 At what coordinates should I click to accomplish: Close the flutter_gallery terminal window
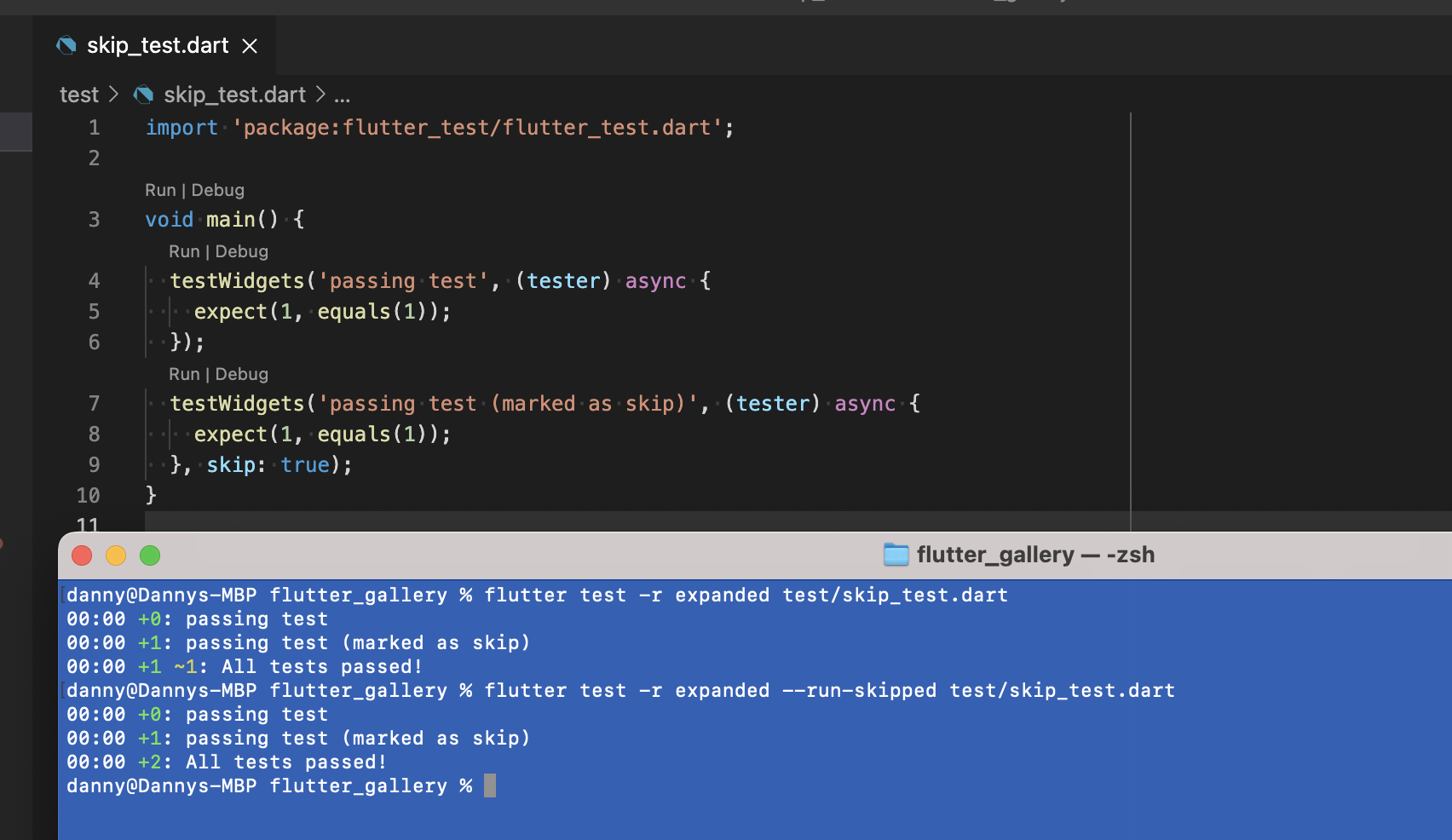82,555
